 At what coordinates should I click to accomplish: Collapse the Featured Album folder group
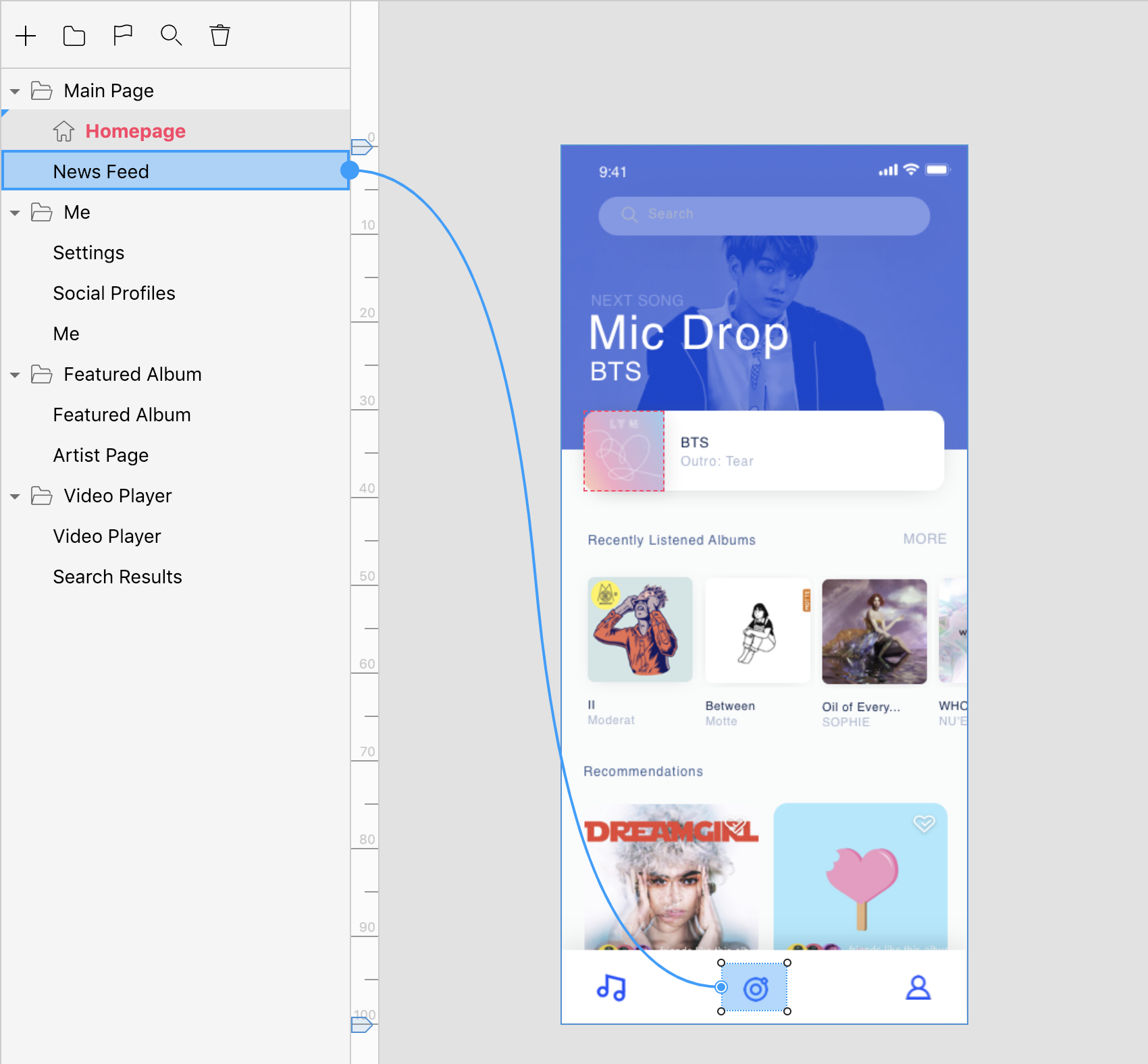tap(15, 375)
